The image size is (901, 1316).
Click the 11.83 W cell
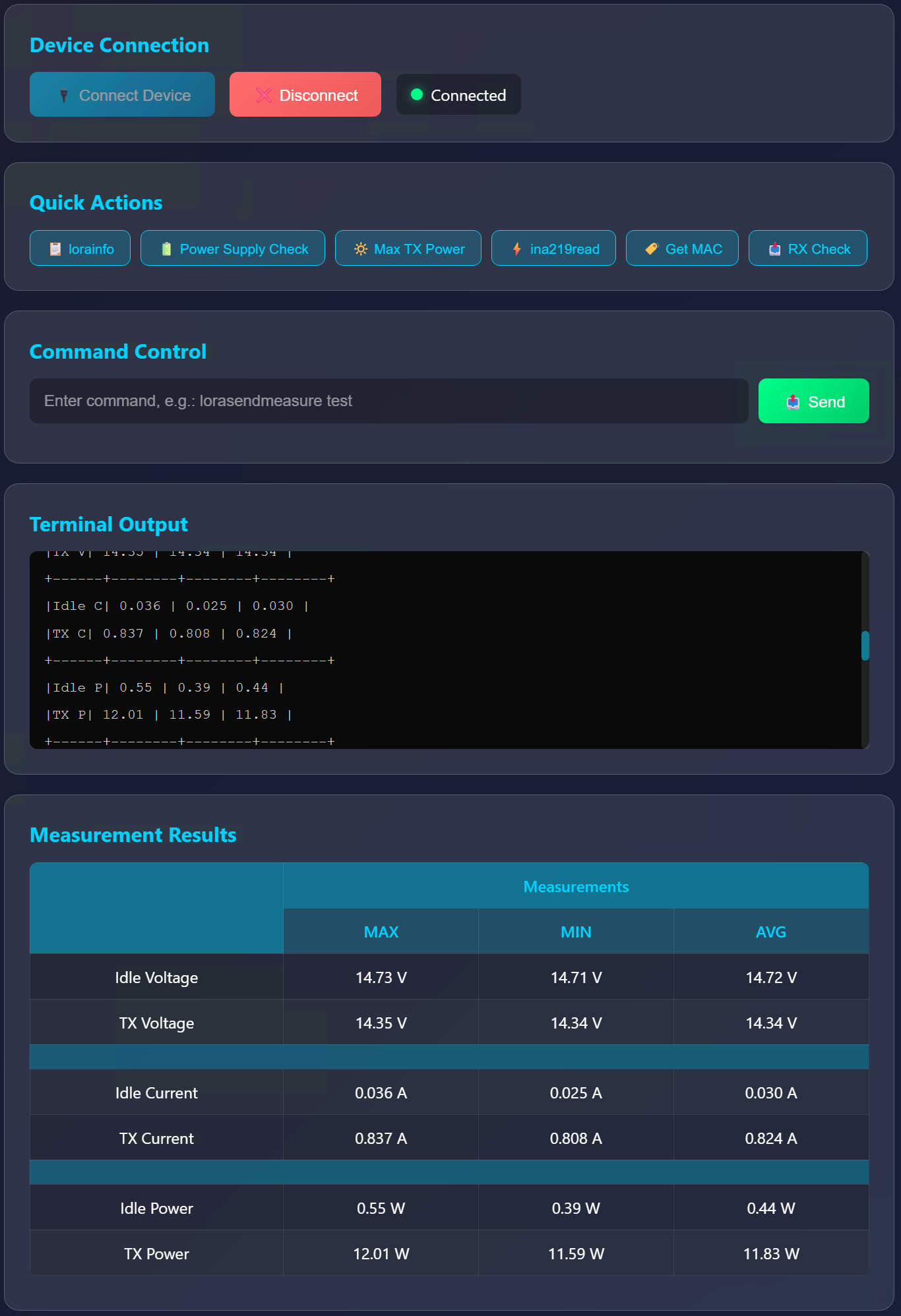771,1253
